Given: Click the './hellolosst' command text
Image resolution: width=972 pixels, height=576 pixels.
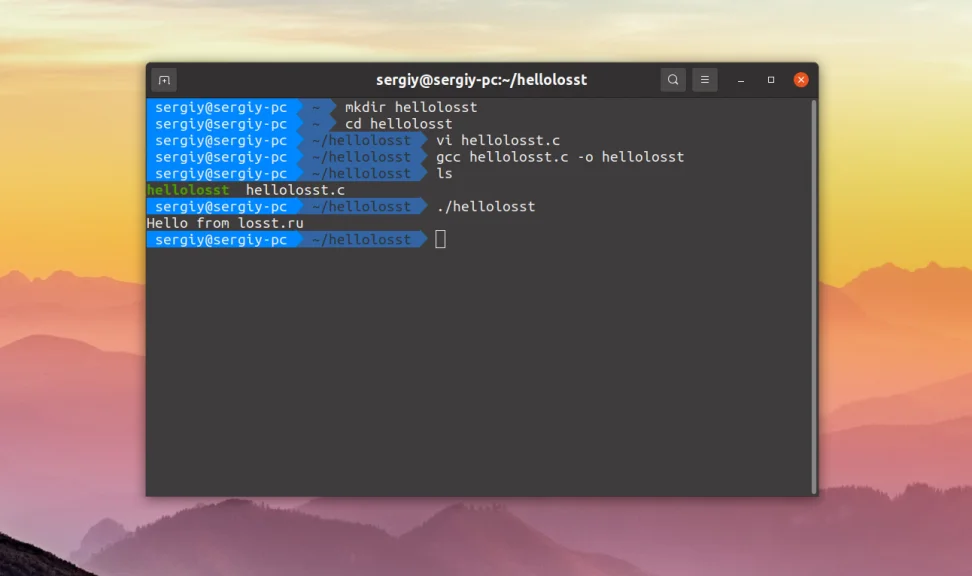Looking at the screenshot, I should [x=485, y=206].
